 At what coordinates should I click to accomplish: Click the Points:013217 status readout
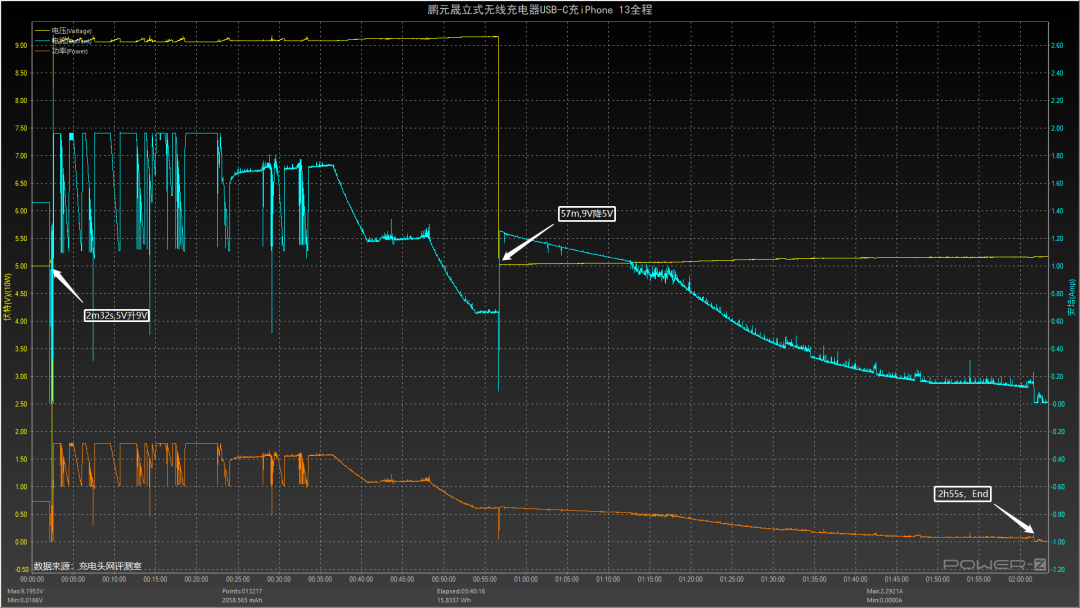[x=242, y=591]
